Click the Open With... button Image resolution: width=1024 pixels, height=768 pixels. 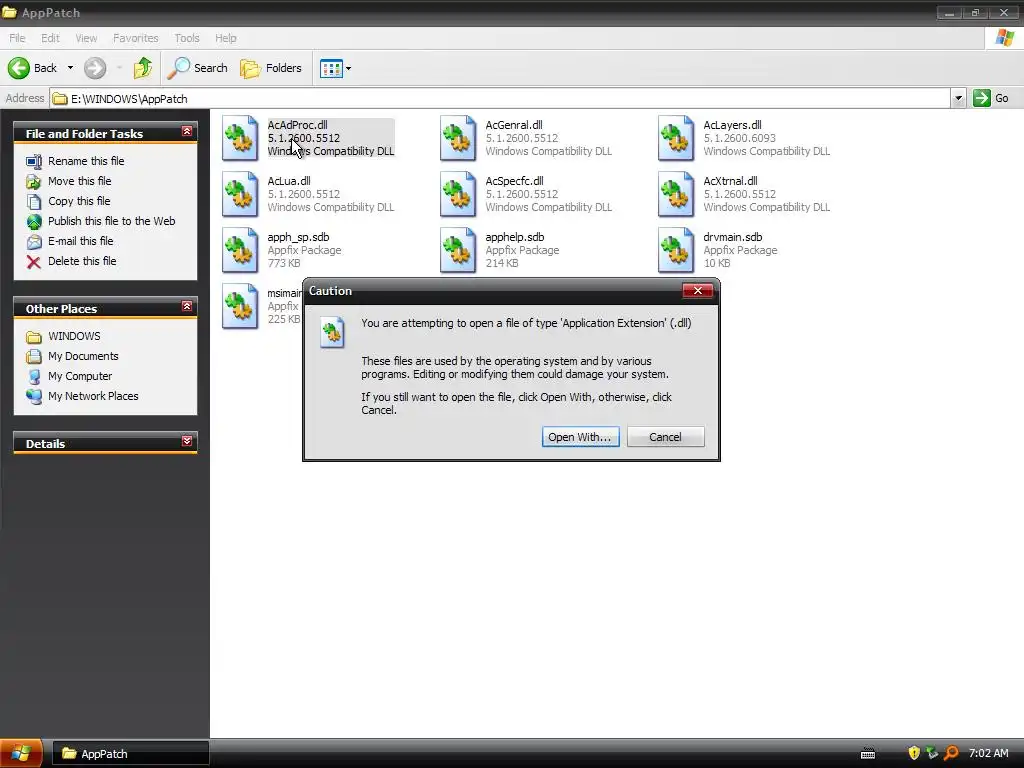580,437
